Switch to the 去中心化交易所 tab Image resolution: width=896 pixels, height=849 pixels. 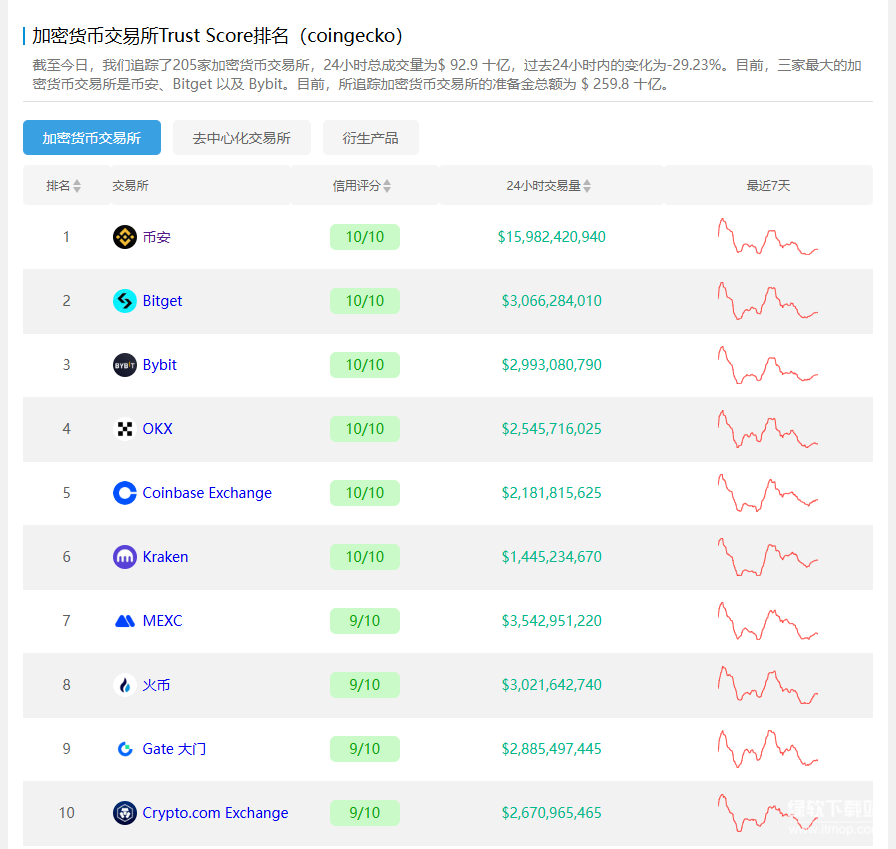(242, 138)
